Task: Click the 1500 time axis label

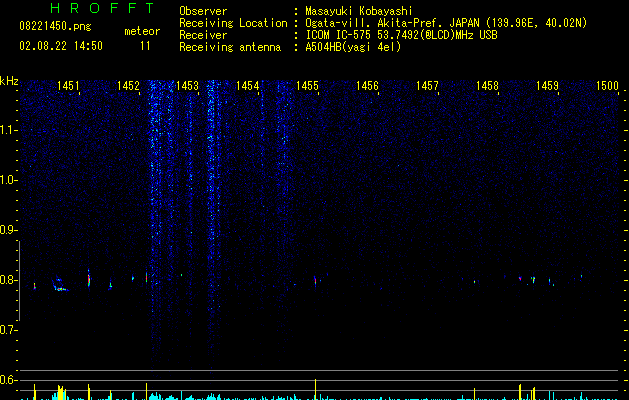Action: click(607, 86)
